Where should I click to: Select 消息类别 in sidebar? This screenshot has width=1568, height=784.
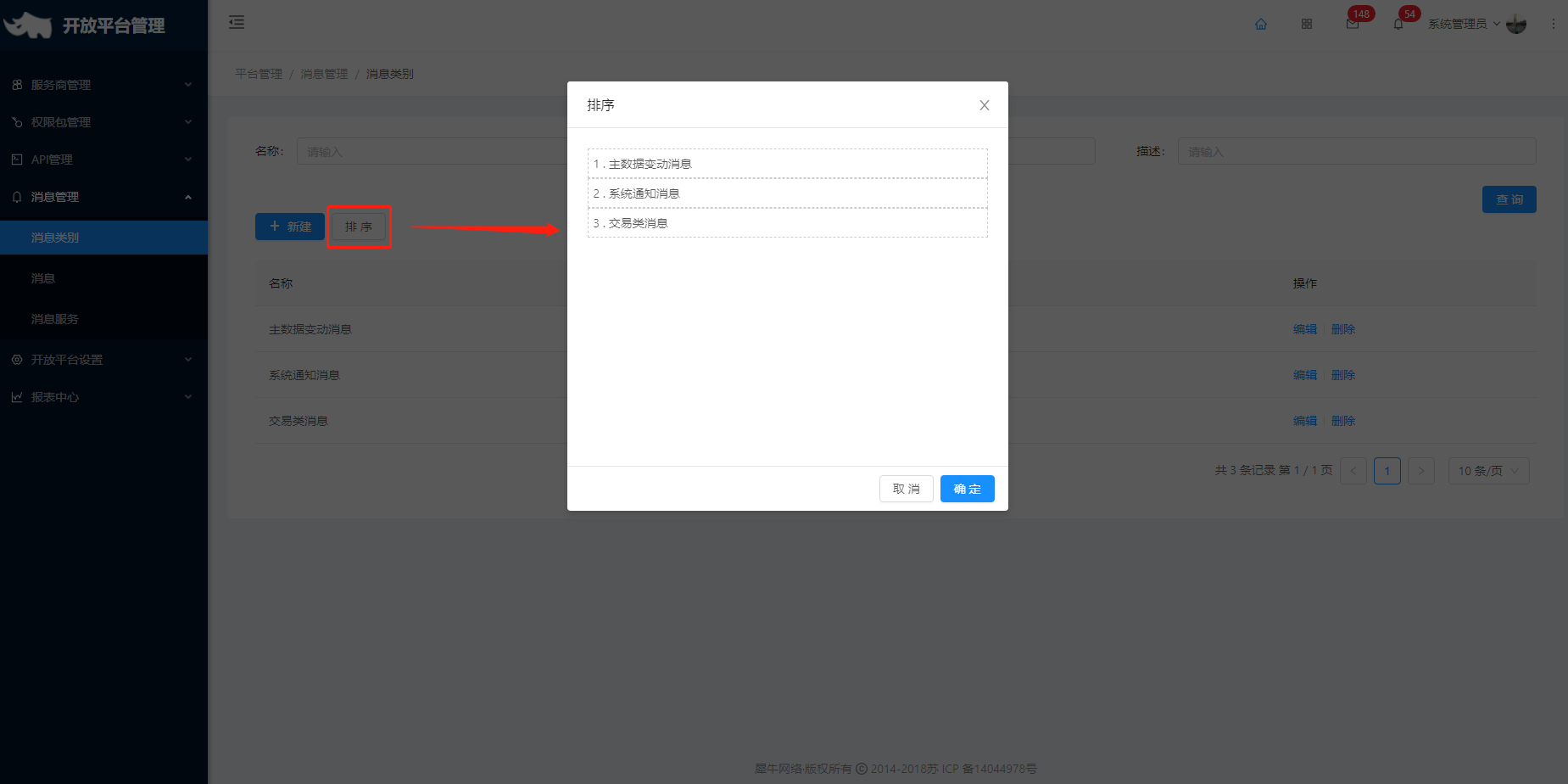(103, 238)
